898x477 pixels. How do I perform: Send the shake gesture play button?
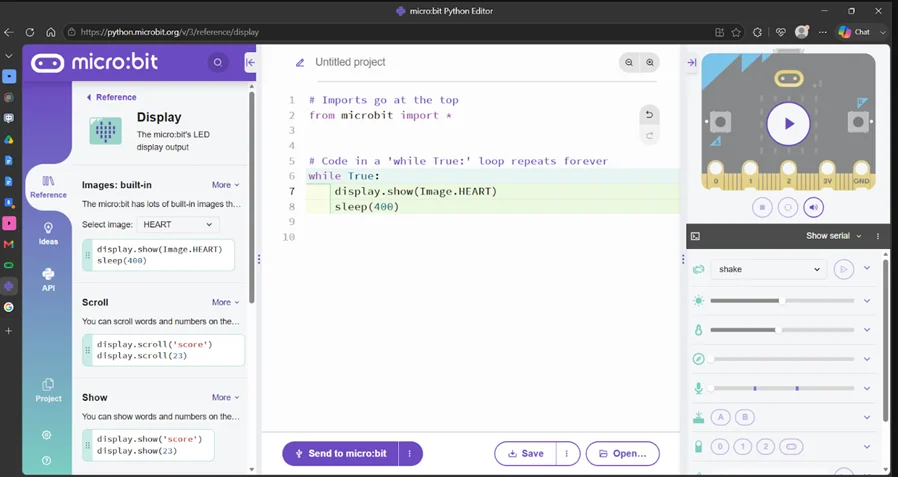click(844, 269)
